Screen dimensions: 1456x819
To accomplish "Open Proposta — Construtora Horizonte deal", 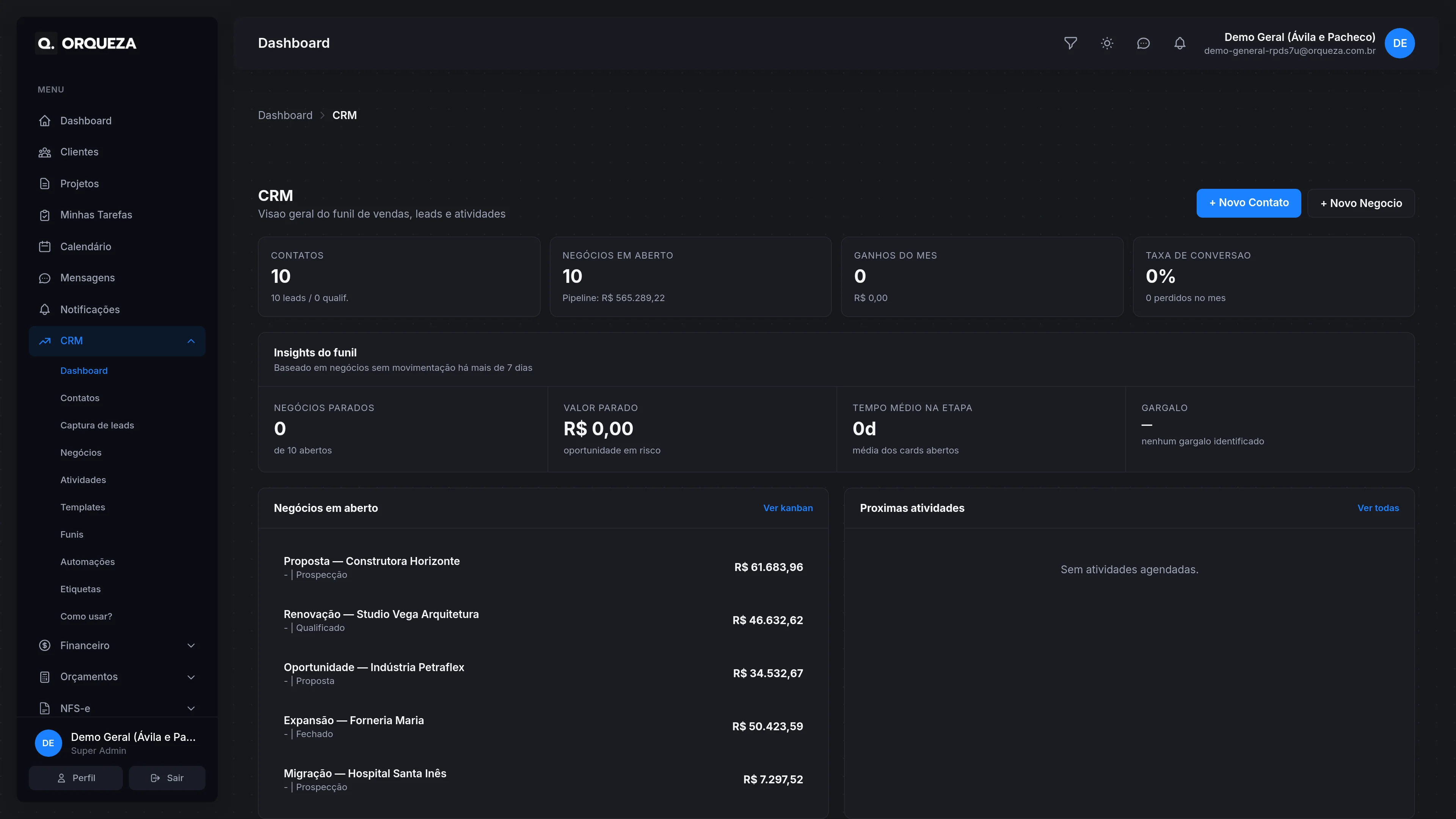I will [543, 568].
